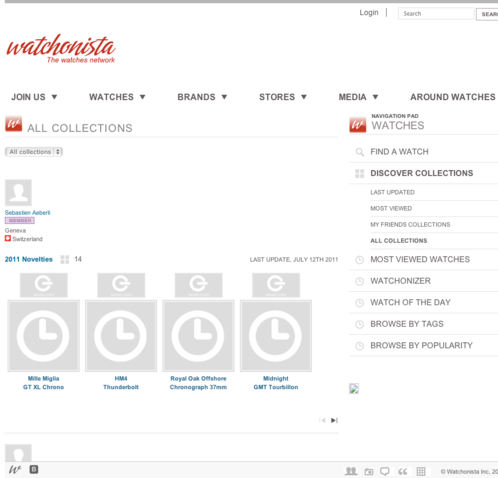
Task: Click the Member badge under Sebastien Aeberli
Action: coord(20,221)
